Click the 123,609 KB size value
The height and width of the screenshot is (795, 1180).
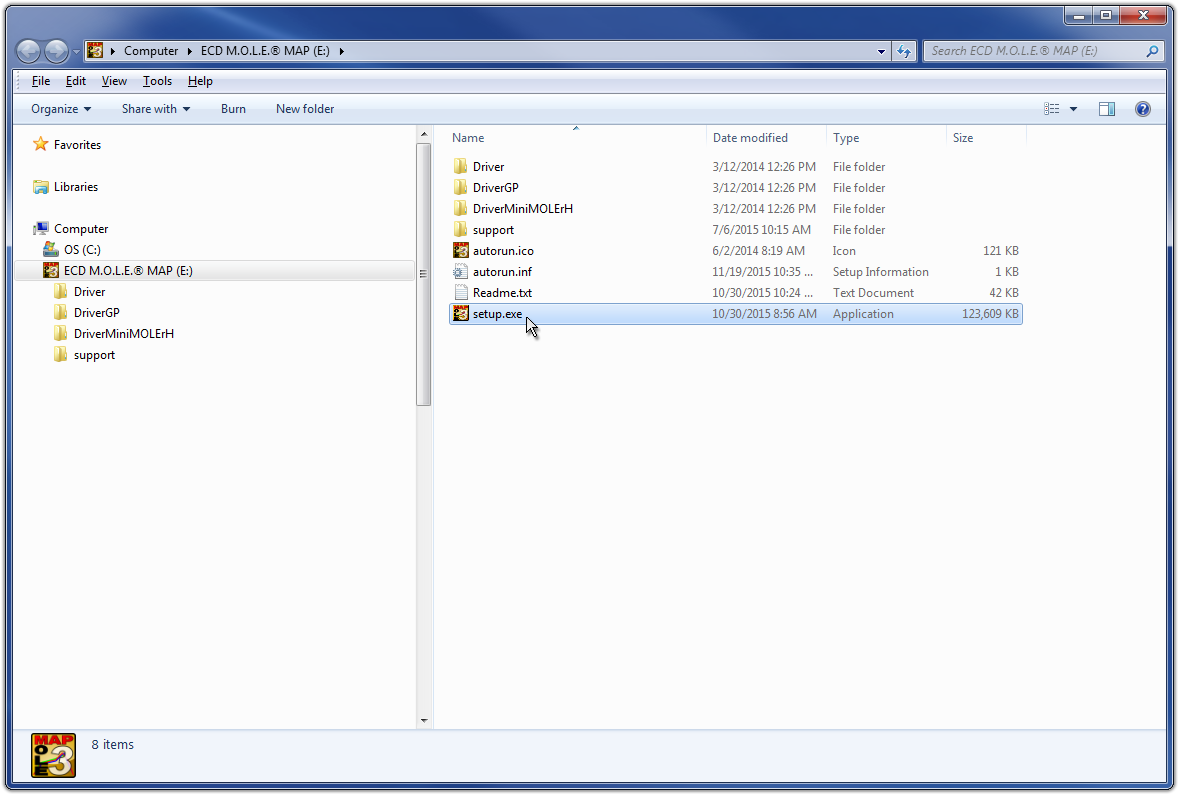click(x=990, y=314)
